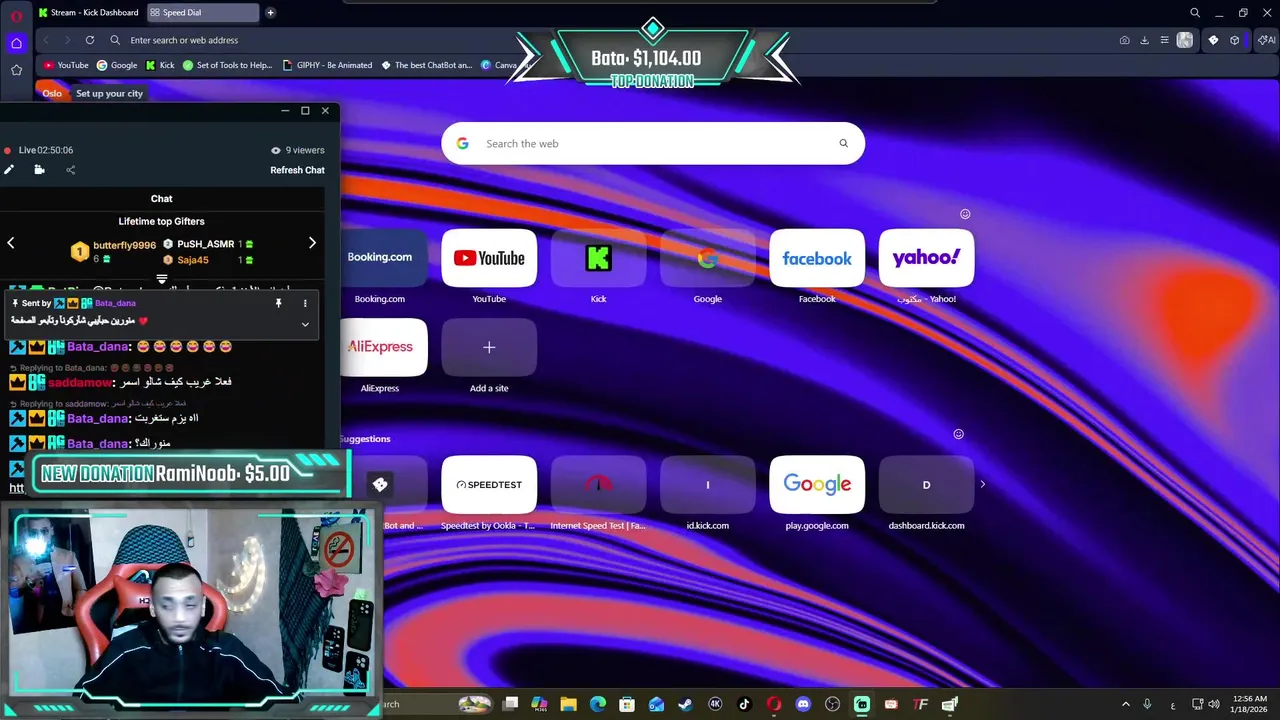
Task: Open the Yahoo speed dial tile
Action: (x=926, y=258)
